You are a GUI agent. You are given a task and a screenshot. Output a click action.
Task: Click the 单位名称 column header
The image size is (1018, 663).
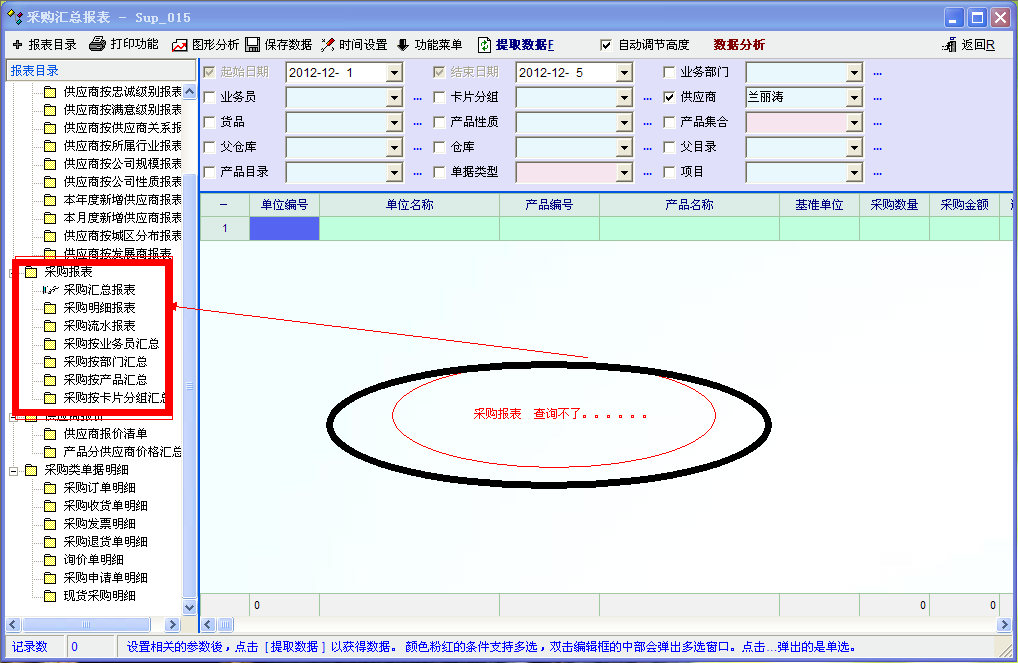[x=409, y=204]
